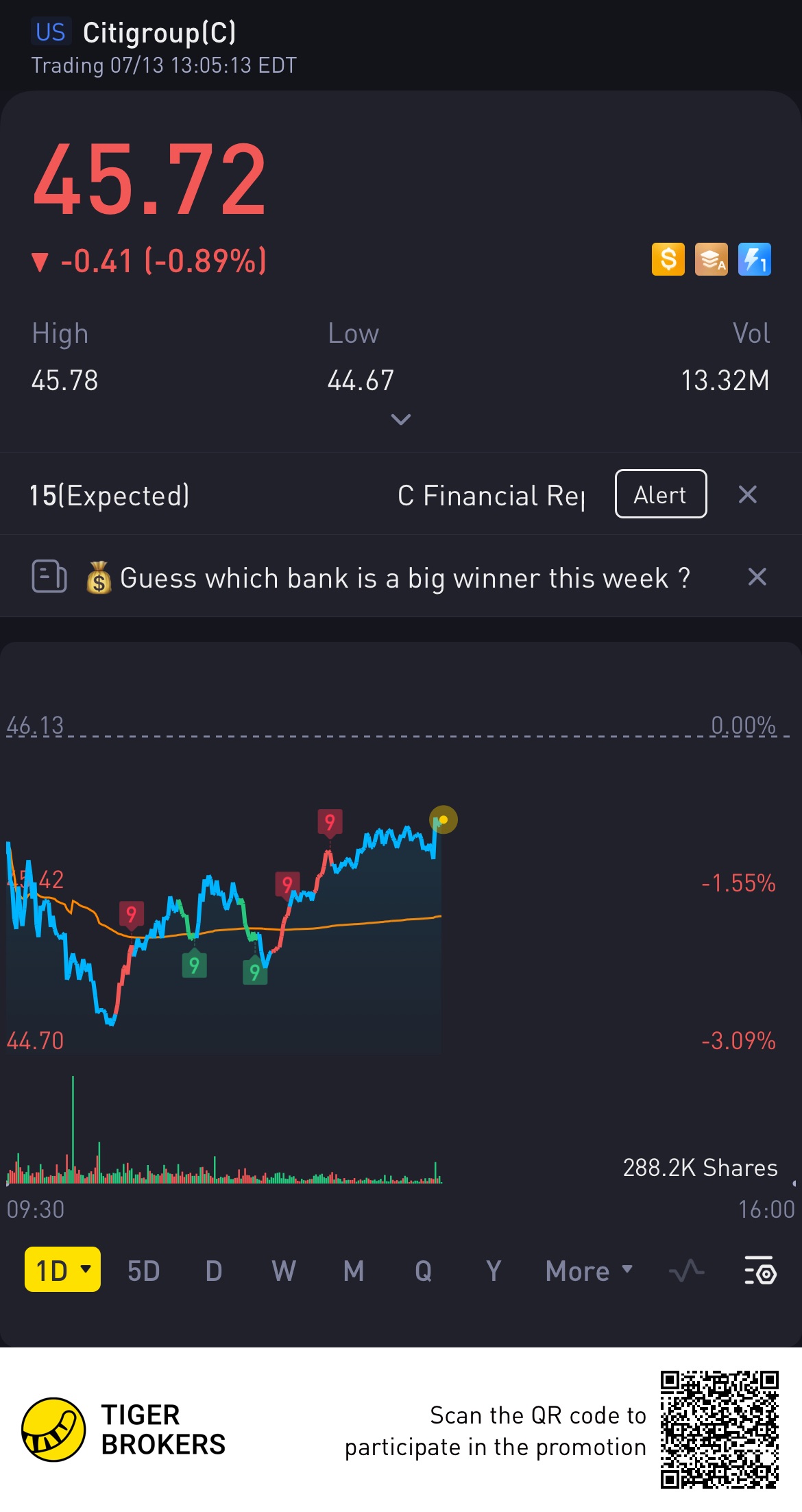Screen dimensions: 802x1512
Task: Open the 1D timeframe dropdown
Action: (62, 1270)
